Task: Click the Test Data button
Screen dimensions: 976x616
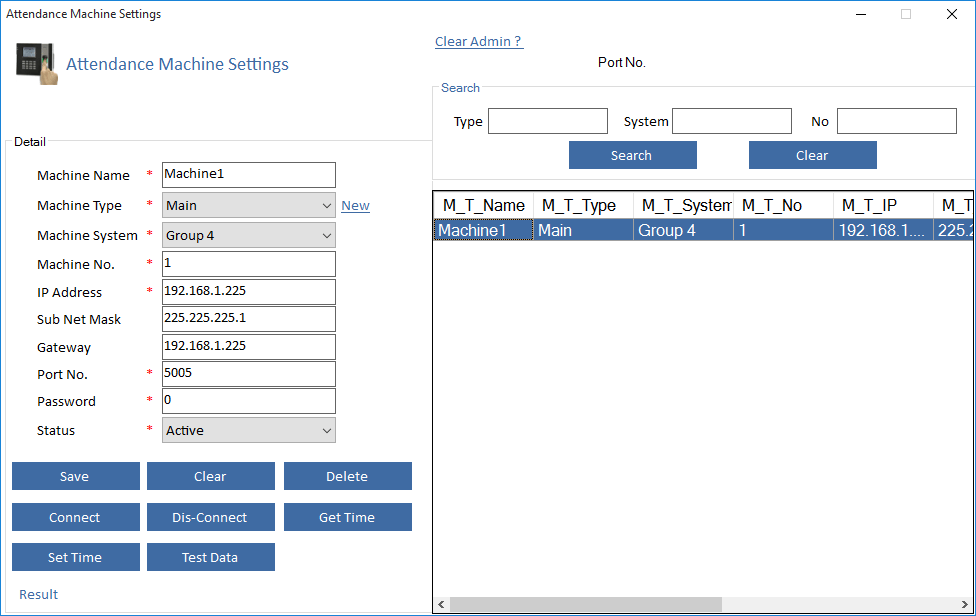Action: coord(210,557)
